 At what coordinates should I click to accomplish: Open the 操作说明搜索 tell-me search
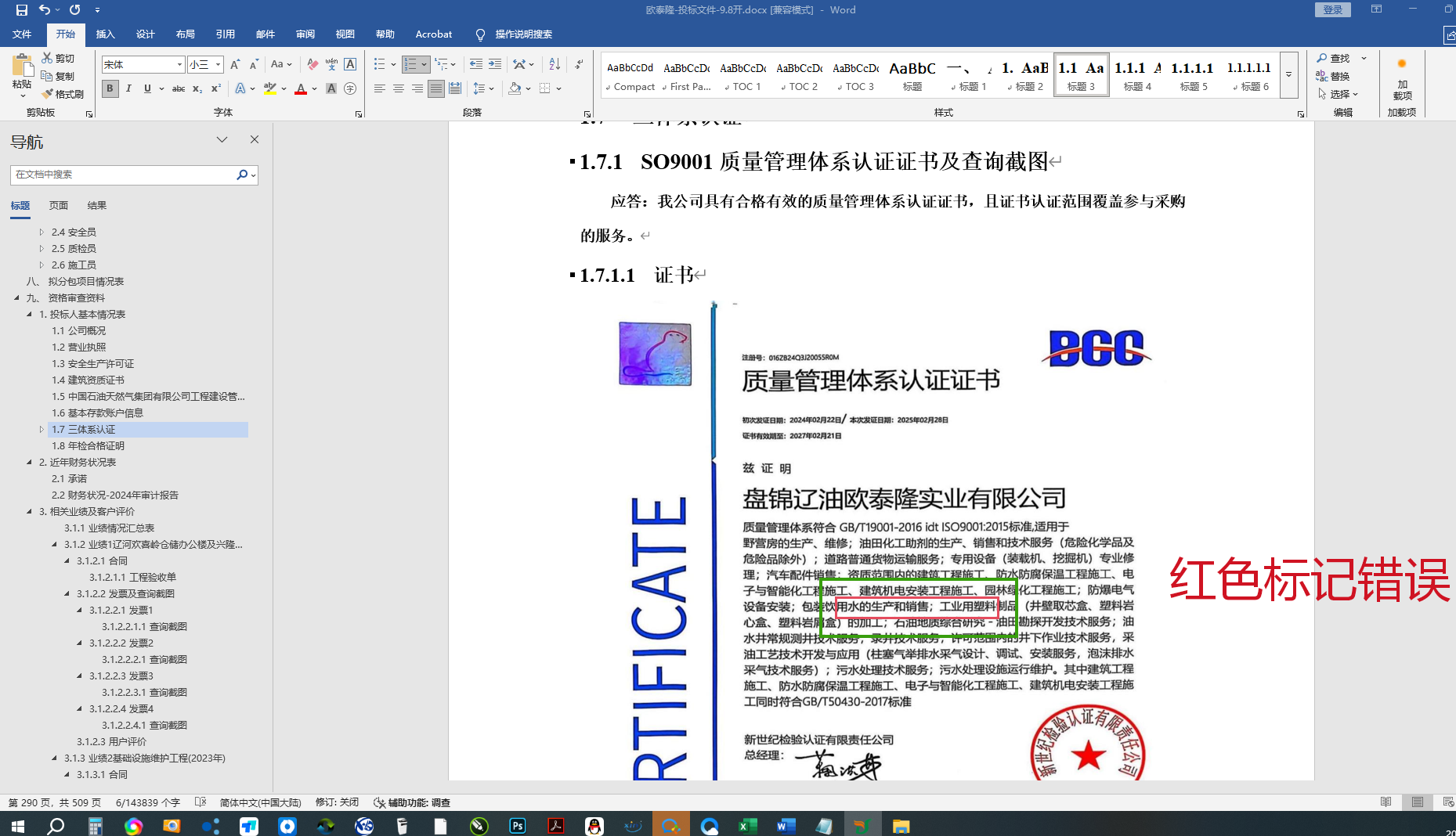tap(514, 34)
